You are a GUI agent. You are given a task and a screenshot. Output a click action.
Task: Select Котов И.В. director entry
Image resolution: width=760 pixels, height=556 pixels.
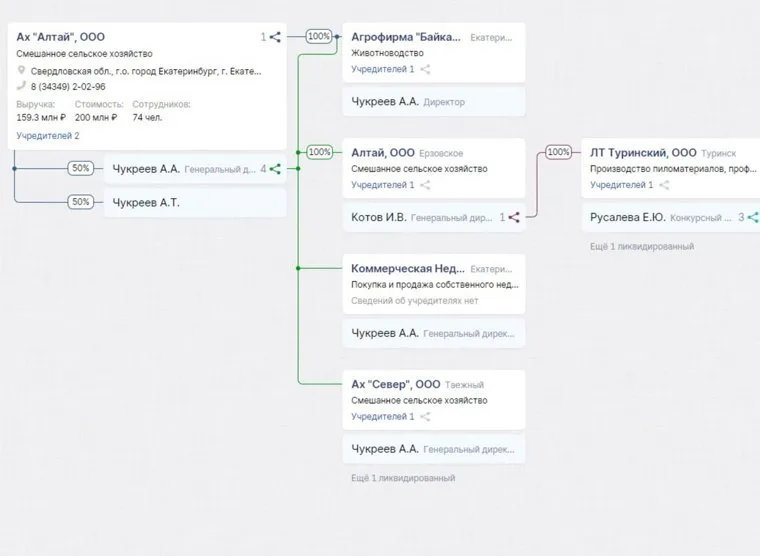tap(379, 216)
